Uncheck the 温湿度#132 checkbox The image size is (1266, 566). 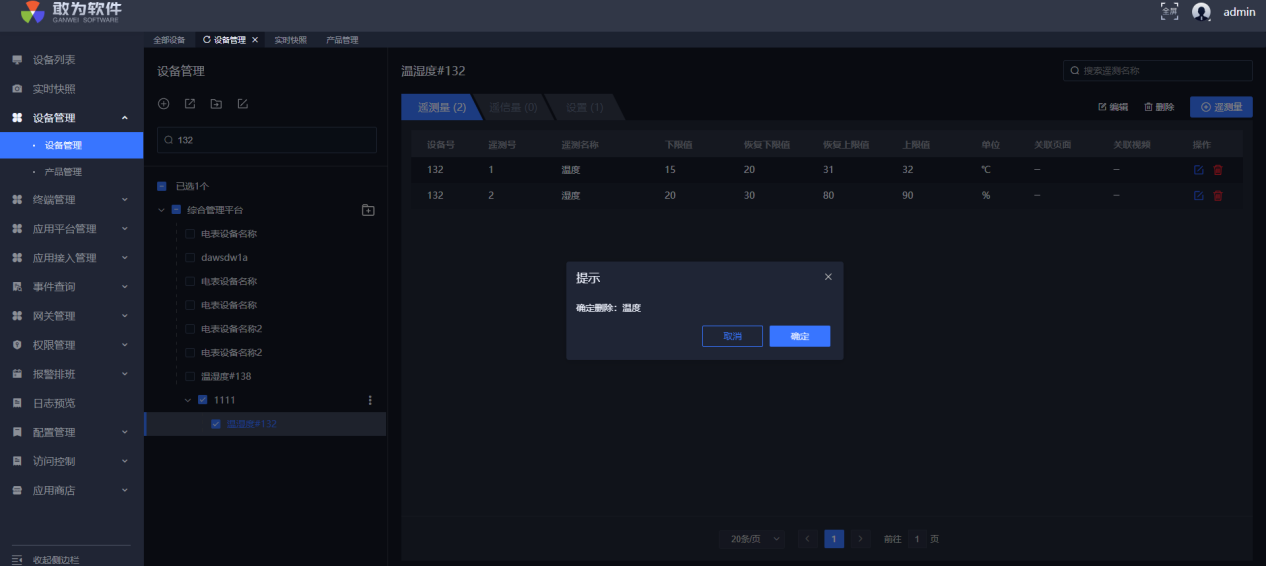[216, 424]
